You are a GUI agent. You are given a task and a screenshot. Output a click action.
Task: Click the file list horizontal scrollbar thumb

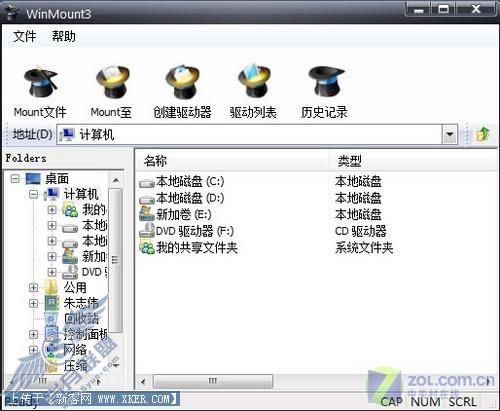click(213, 381)
